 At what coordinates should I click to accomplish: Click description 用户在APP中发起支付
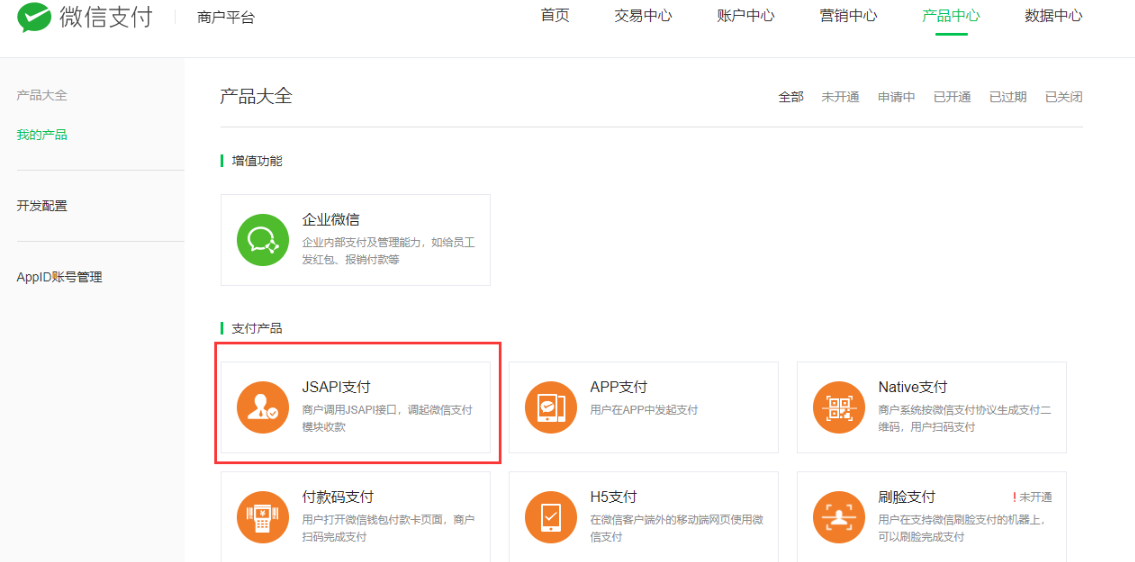coord(644,411)
